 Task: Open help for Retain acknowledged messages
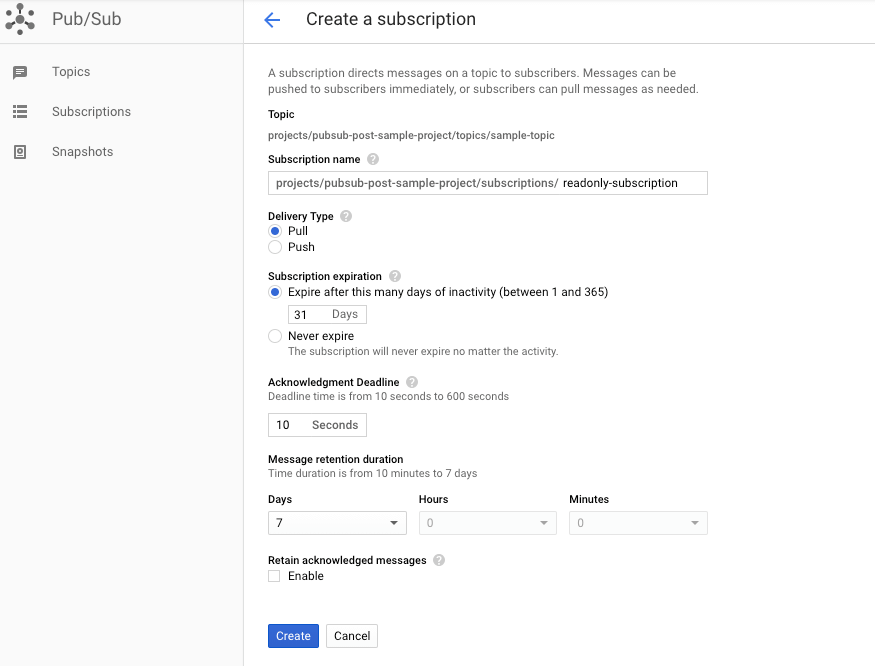pos(439,560)
